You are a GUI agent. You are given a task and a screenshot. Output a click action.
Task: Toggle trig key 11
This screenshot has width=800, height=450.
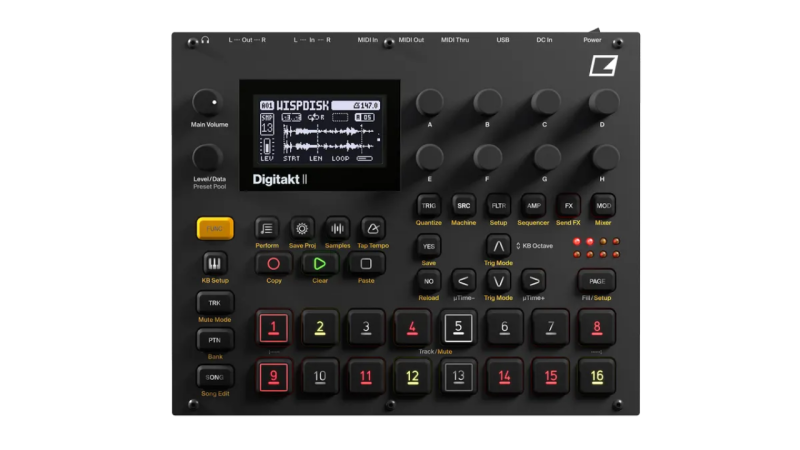(366, 377)
